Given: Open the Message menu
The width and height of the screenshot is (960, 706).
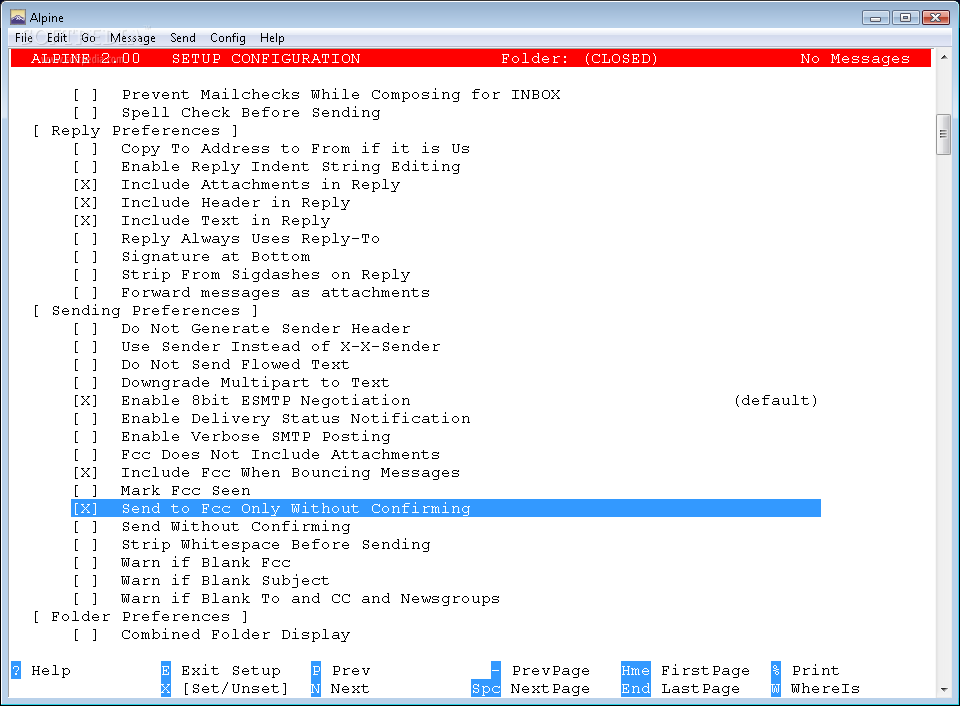Looking at the screenshot, I should (x=133, y=38).
